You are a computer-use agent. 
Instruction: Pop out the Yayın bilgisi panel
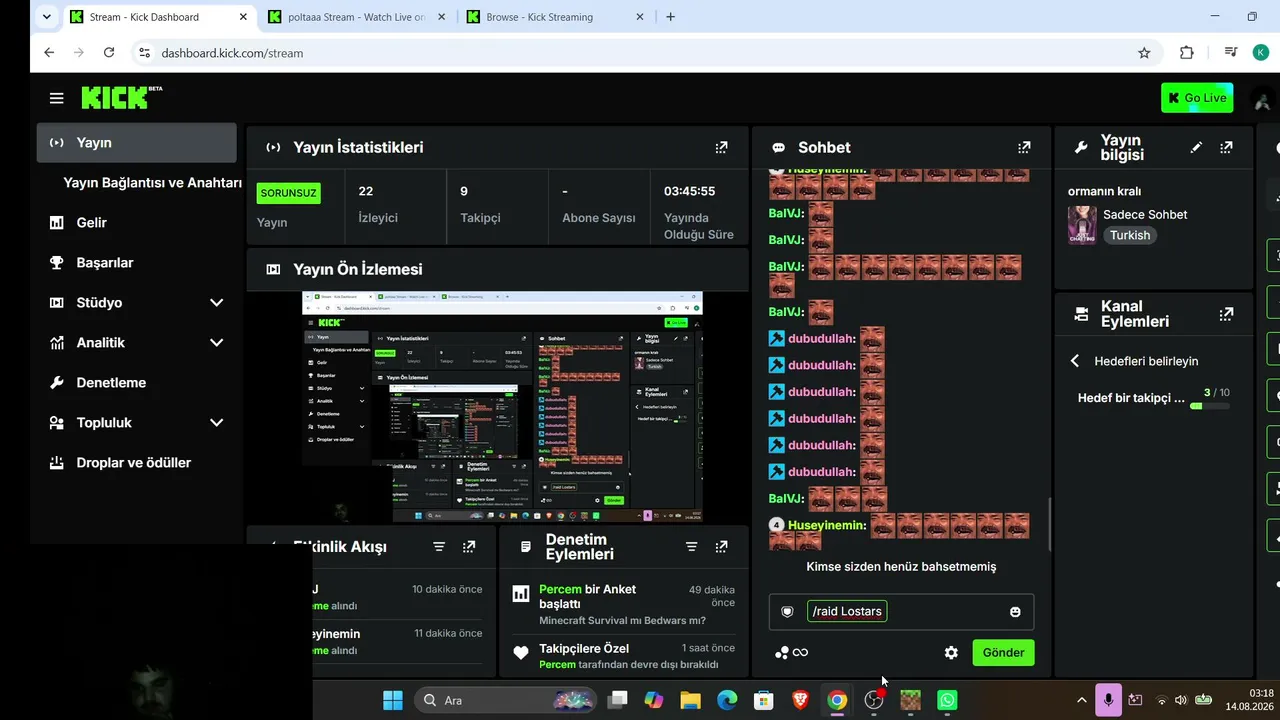click(x=1226, y=147)
